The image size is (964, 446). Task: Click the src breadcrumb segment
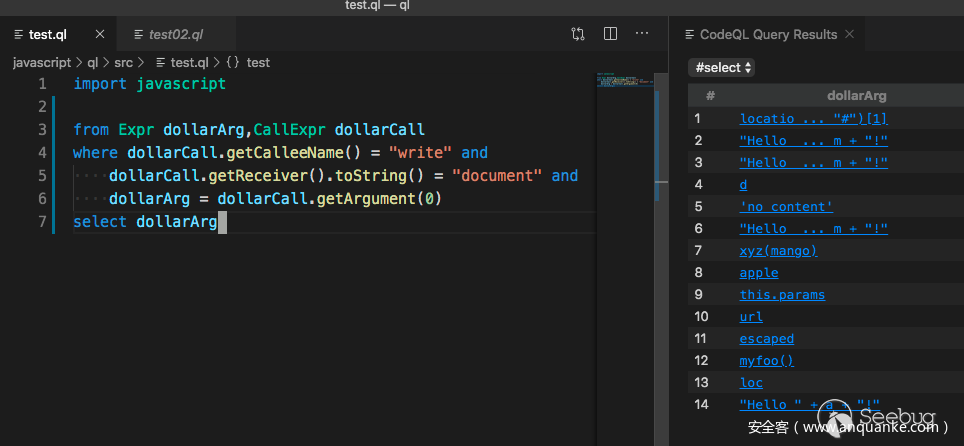[x=123, y=62]
